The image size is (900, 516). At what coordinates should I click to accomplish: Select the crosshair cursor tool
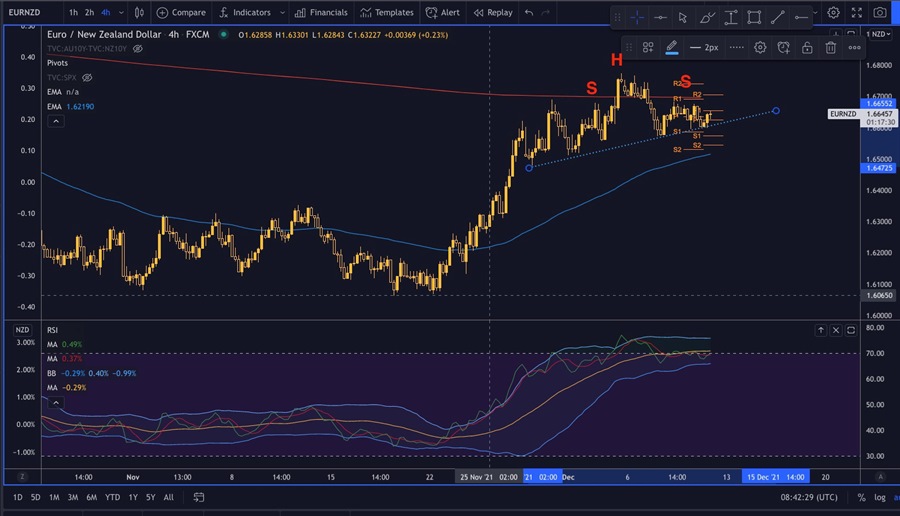tap(636, 17)
